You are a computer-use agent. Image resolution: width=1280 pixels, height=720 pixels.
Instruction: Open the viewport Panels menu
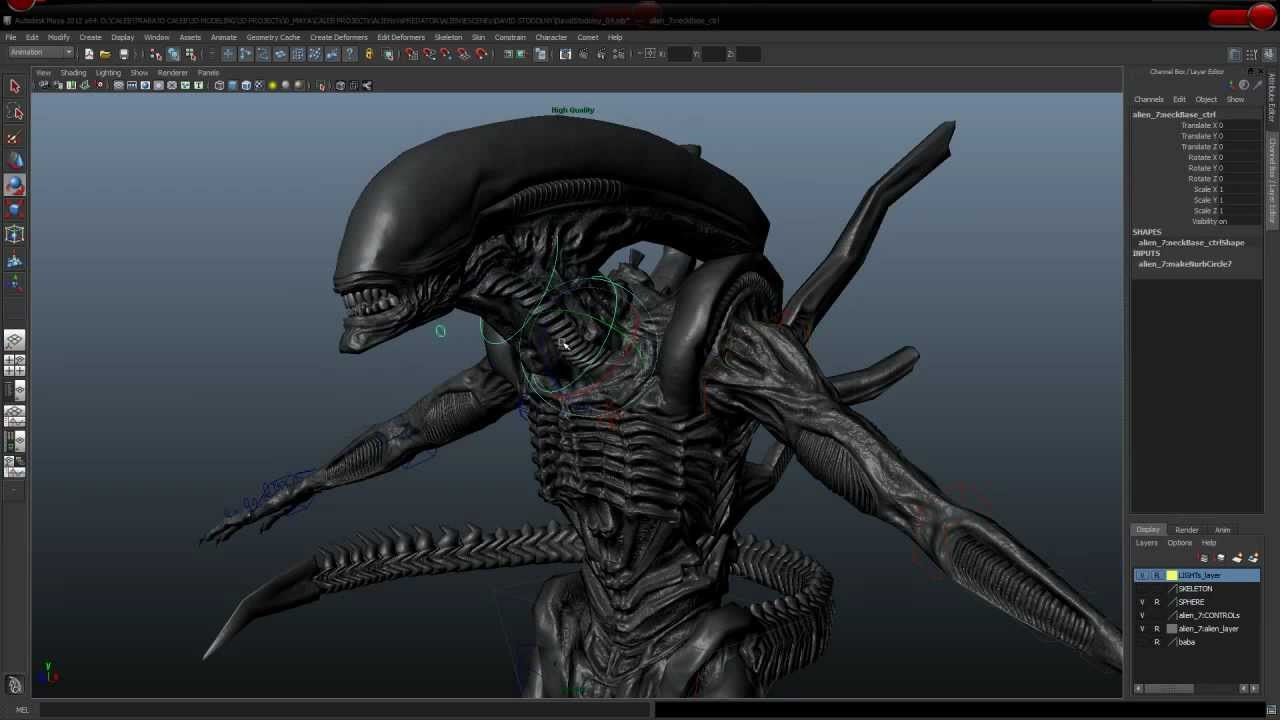click(208, 73)
